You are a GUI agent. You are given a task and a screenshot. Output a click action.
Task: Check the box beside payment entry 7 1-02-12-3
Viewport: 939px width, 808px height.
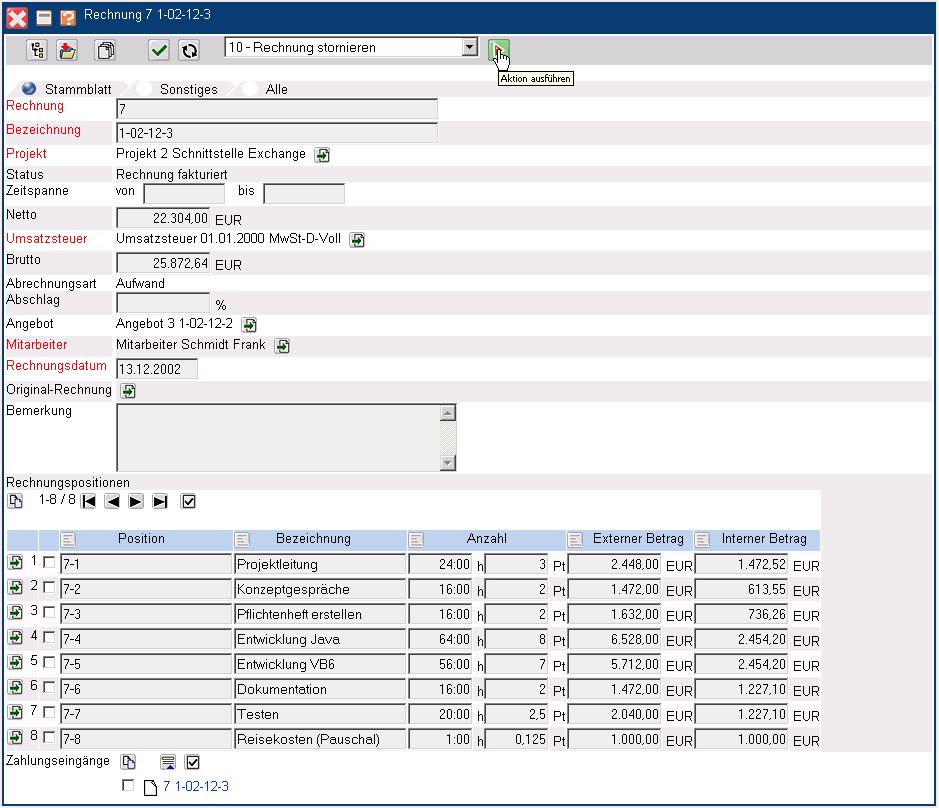pos(128,786)
